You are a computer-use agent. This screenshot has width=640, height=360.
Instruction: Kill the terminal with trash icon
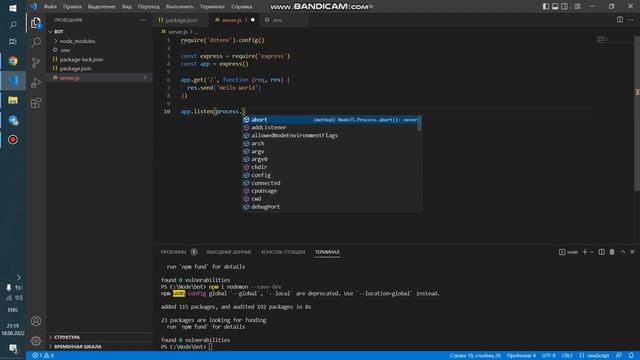(x=612, y=252)
